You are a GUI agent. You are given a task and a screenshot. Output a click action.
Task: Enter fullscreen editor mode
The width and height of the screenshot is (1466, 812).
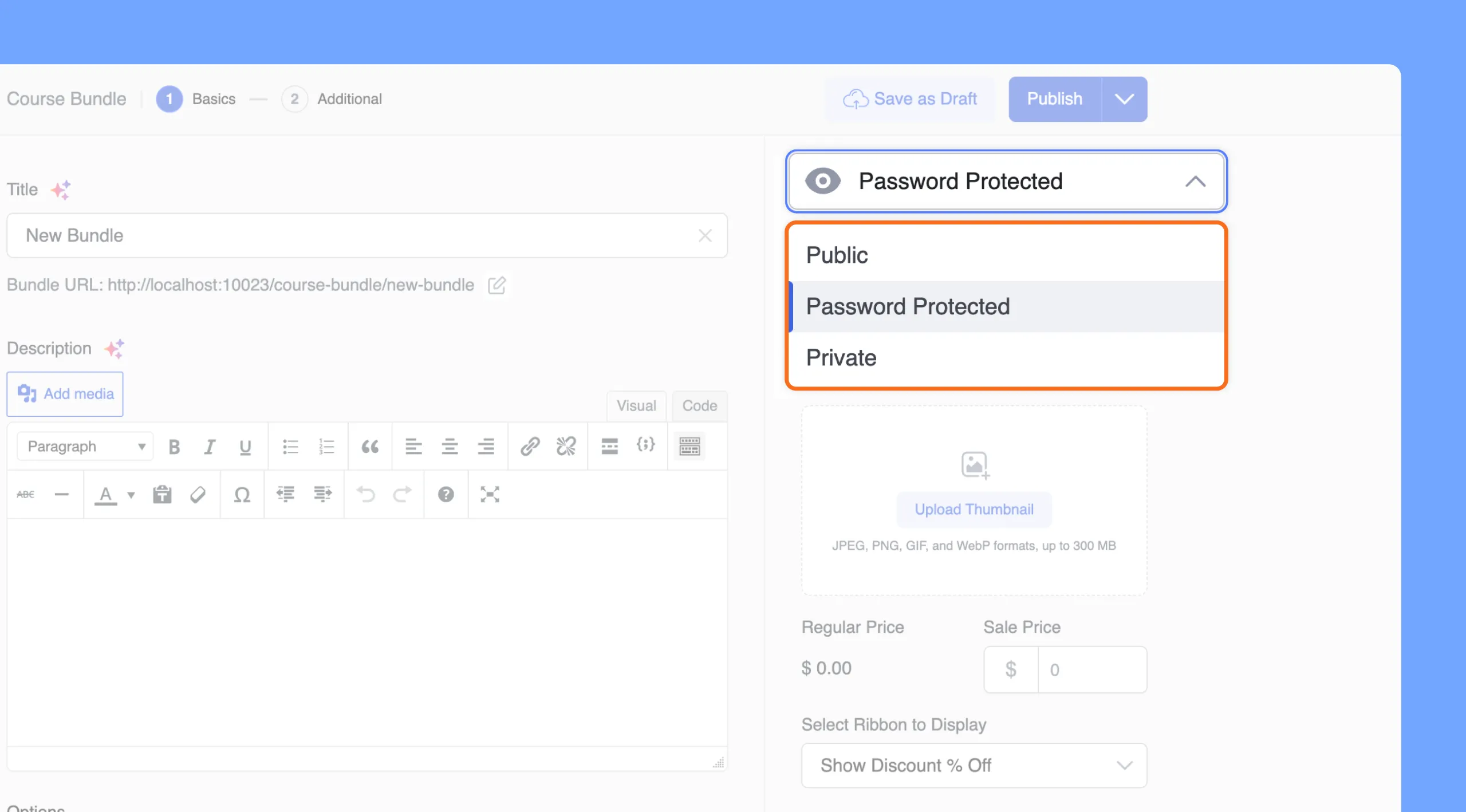490,495
